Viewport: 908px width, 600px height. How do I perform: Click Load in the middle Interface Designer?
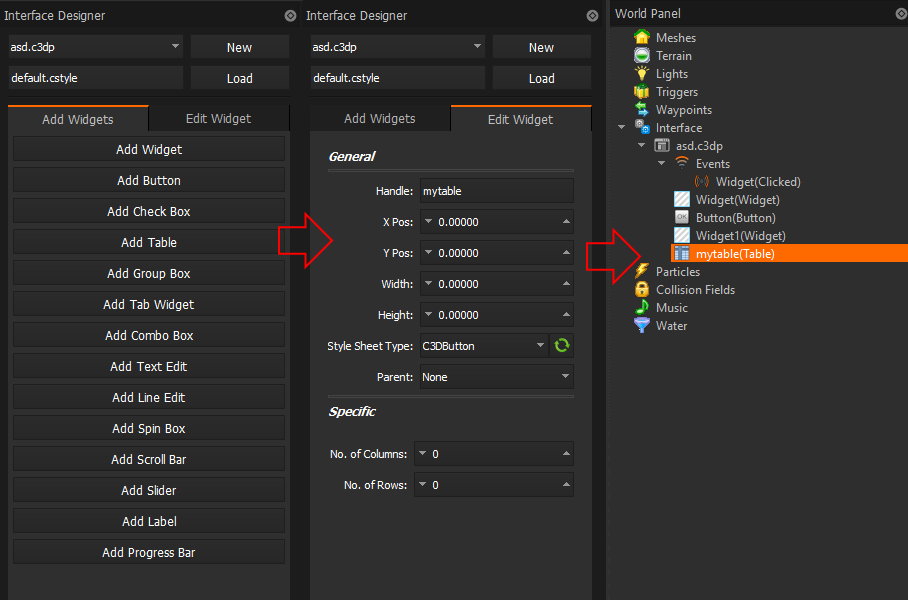[541, 78]
